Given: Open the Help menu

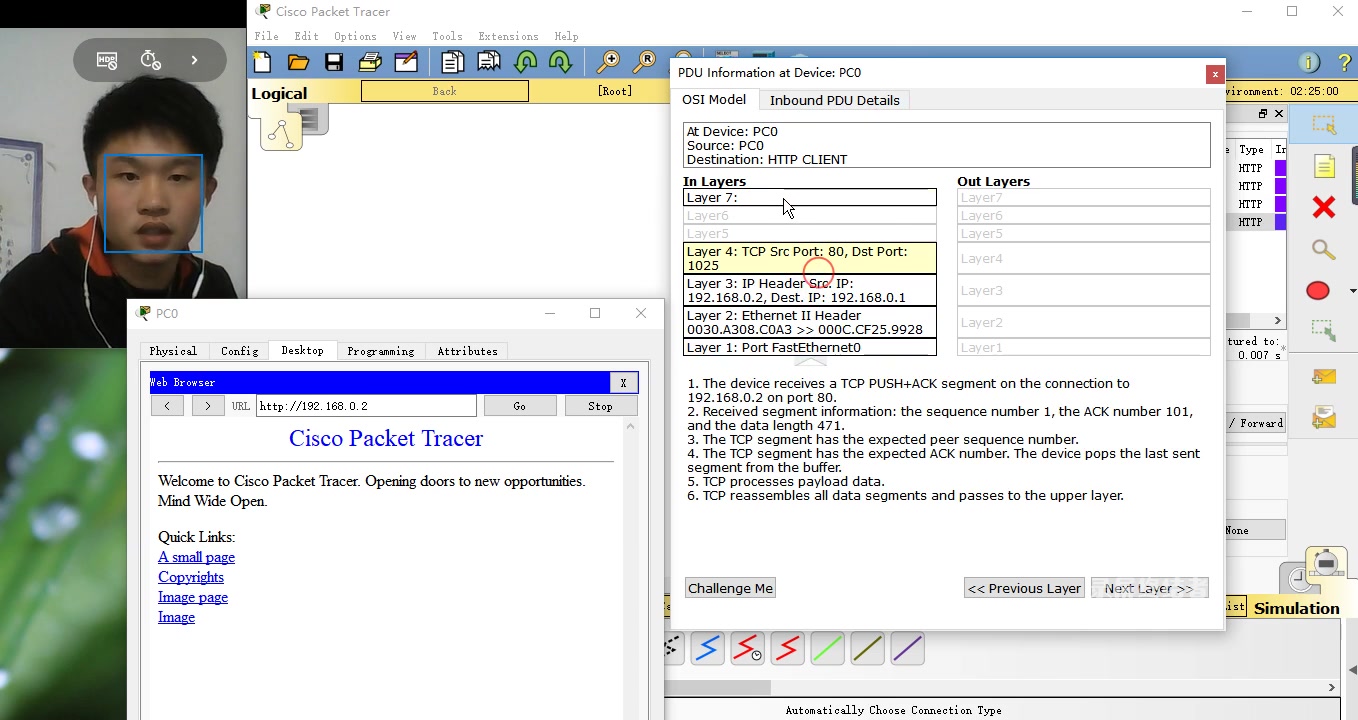Looking at the screenshot, I should click(x=566, y=36).
